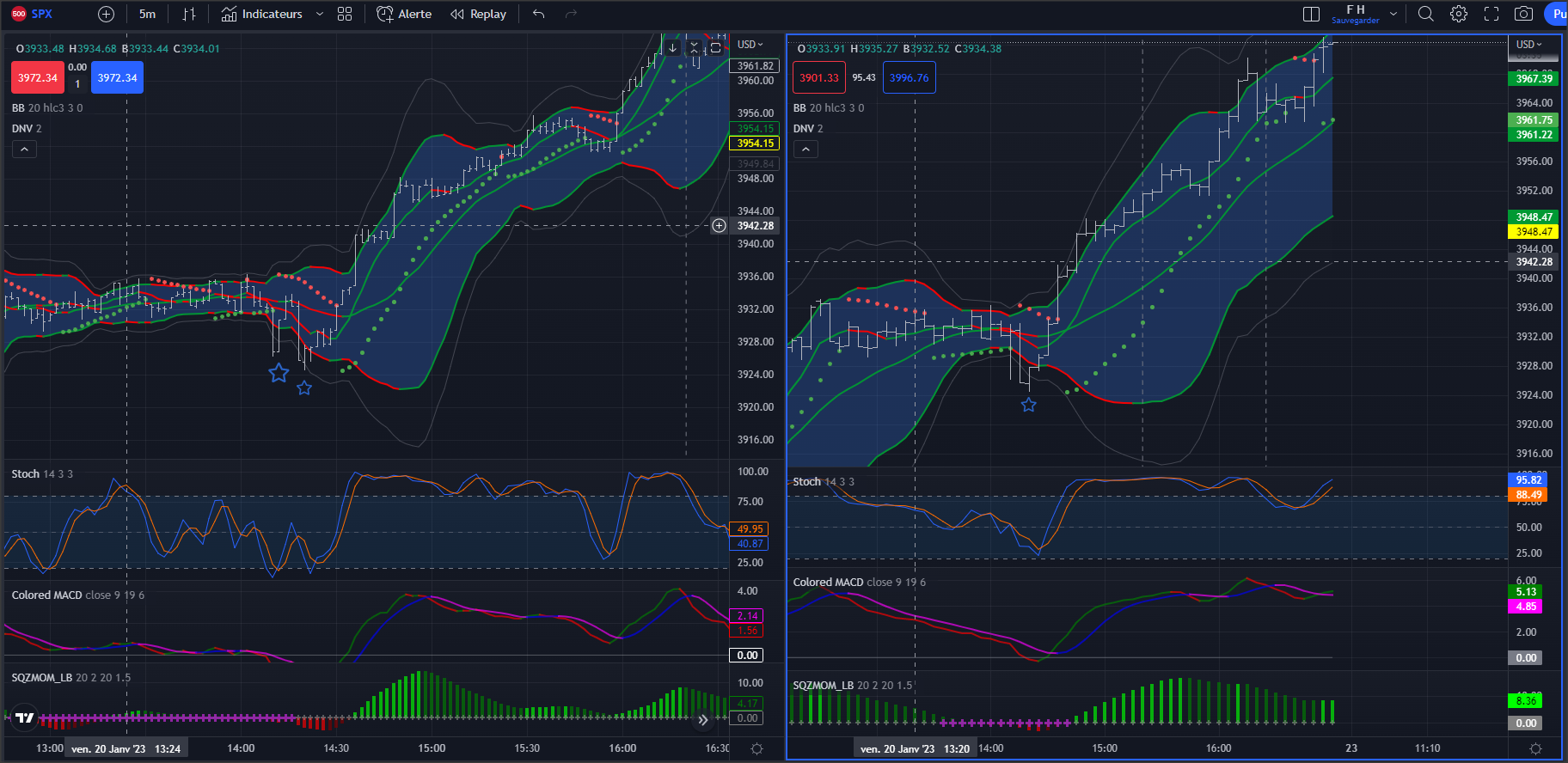Start Replay mode
Screen dimensions: 1568x763
(x=478, y=14)
